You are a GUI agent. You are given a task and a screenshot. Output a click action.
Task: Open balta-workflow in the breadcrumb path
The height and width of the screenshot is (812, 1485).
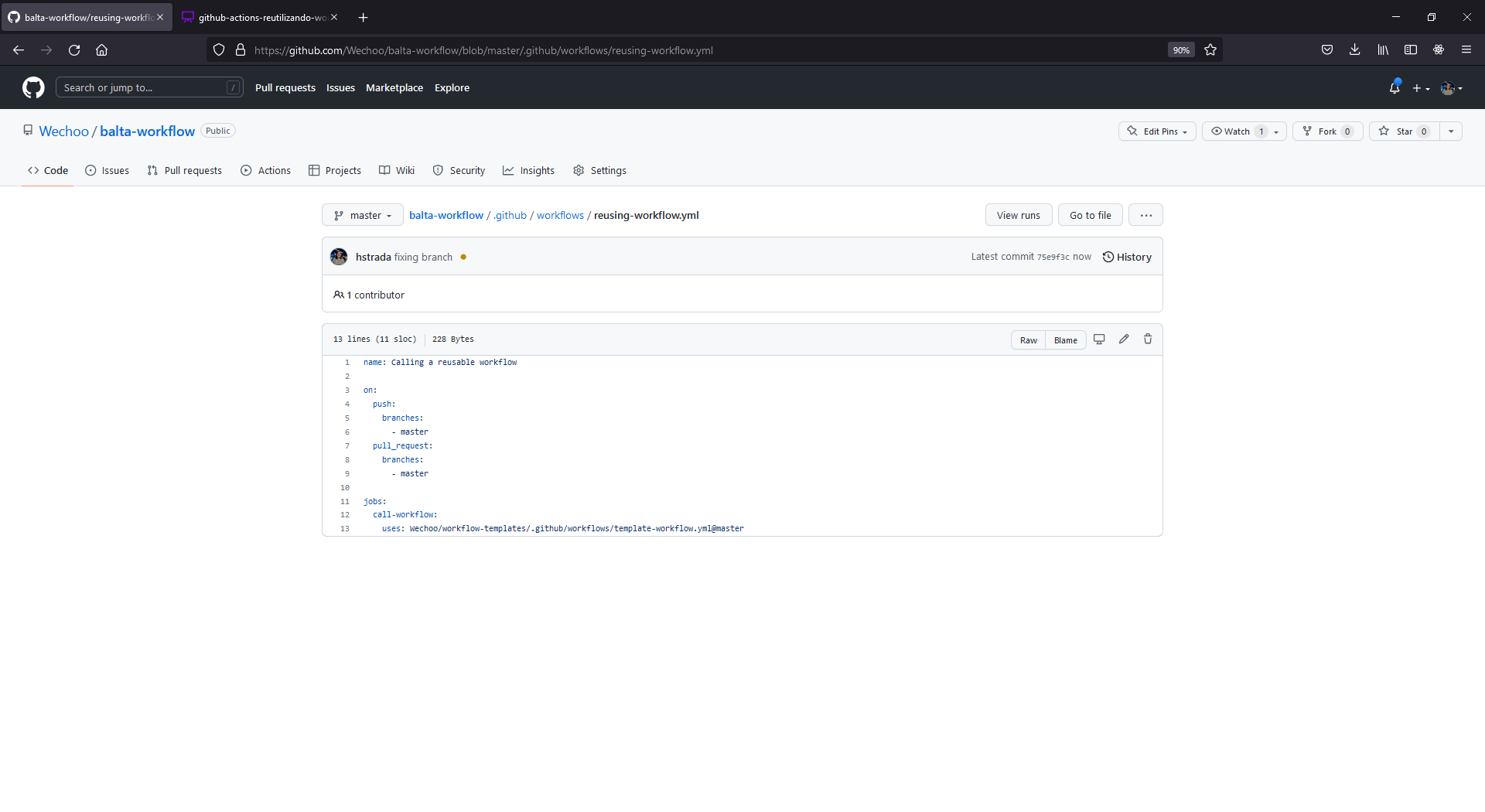(x=446, y=215)
